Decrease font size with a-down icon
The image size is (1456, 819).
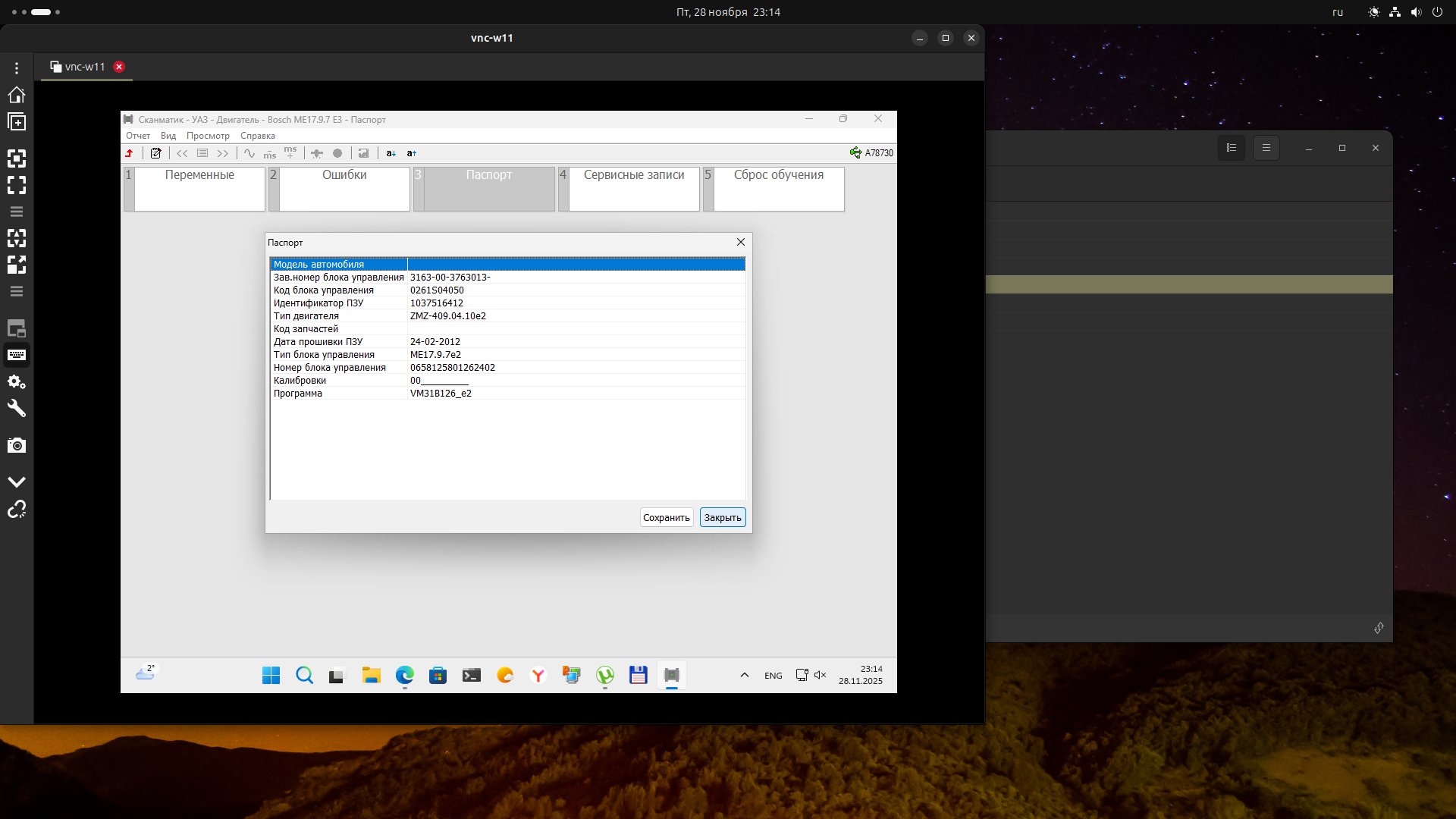[391, 153]
